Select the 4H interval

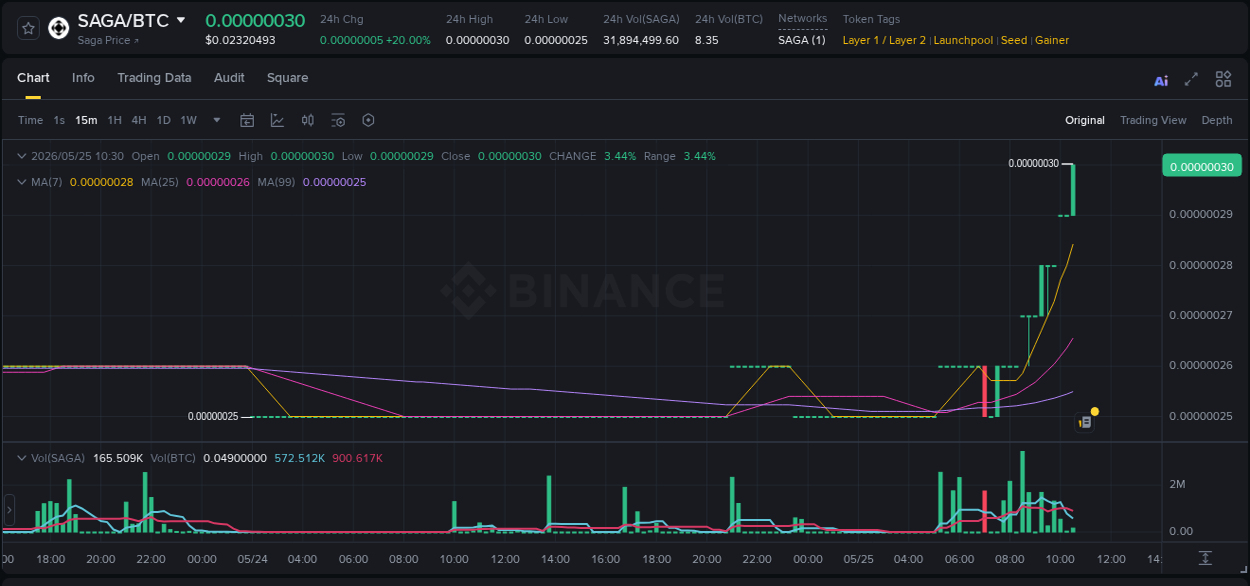pyautogui.click(x=139, y=120)
